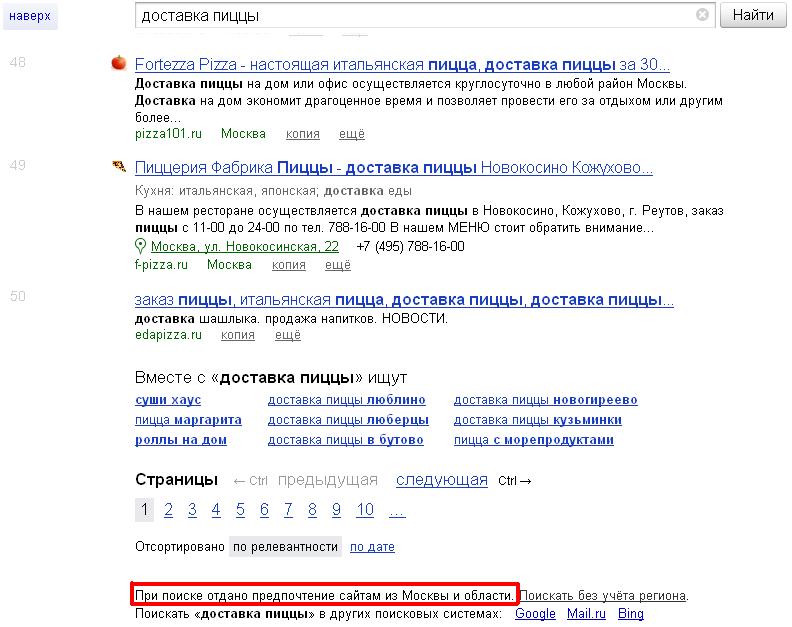This screenshot has width=792, height=627.
Task: Open cached копия of pizza101.ru
Action: (303, 134)
